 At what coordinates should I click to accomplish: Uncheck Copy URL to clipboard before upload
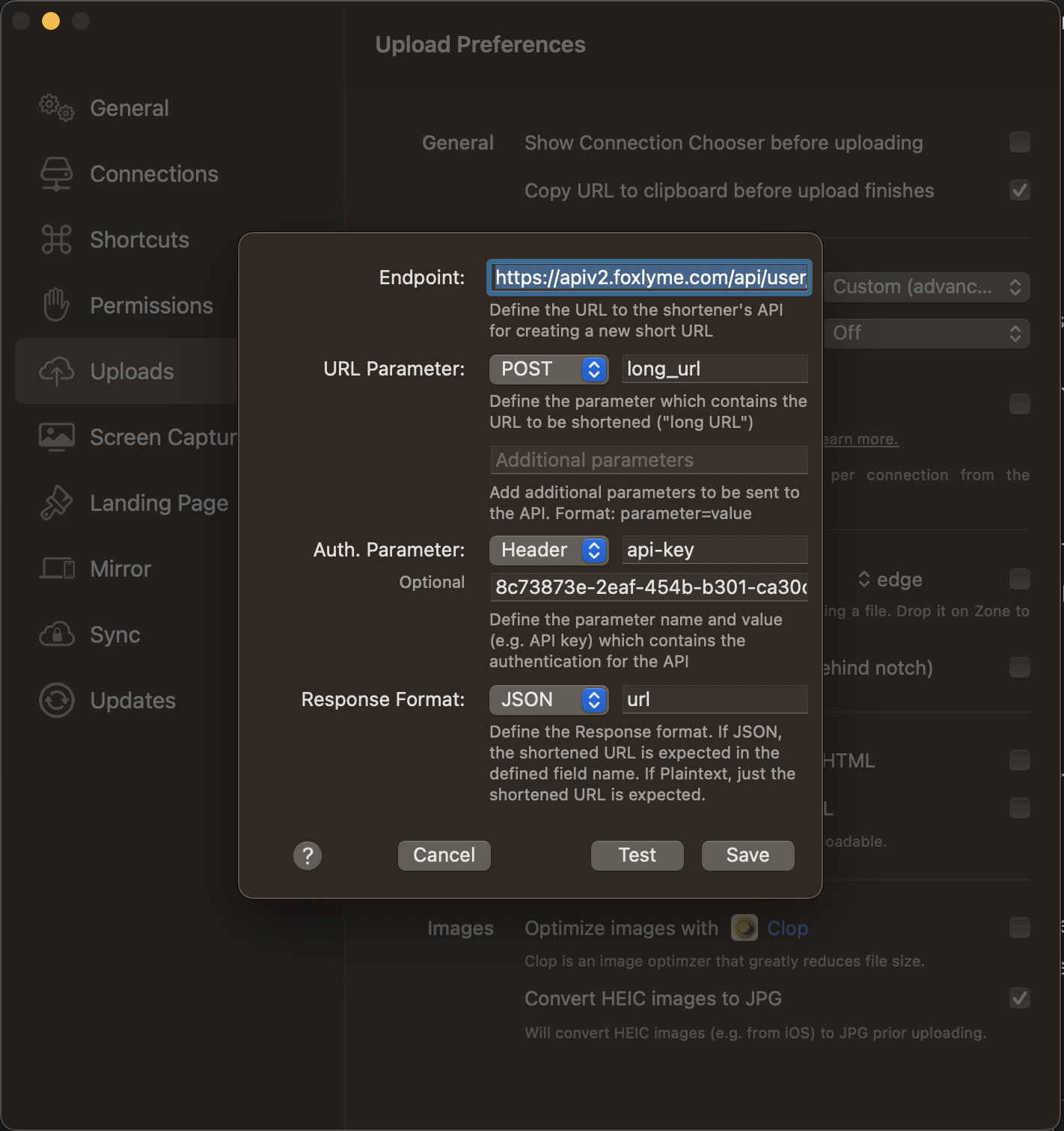pos(1019,191)
